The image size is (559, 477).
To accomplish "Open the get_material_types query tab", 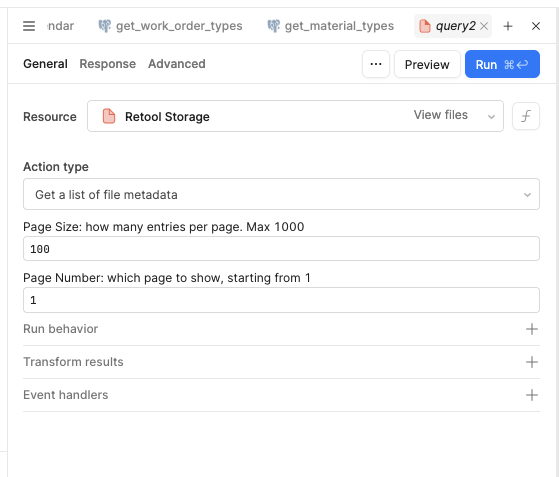I will [x=330, y=26].
